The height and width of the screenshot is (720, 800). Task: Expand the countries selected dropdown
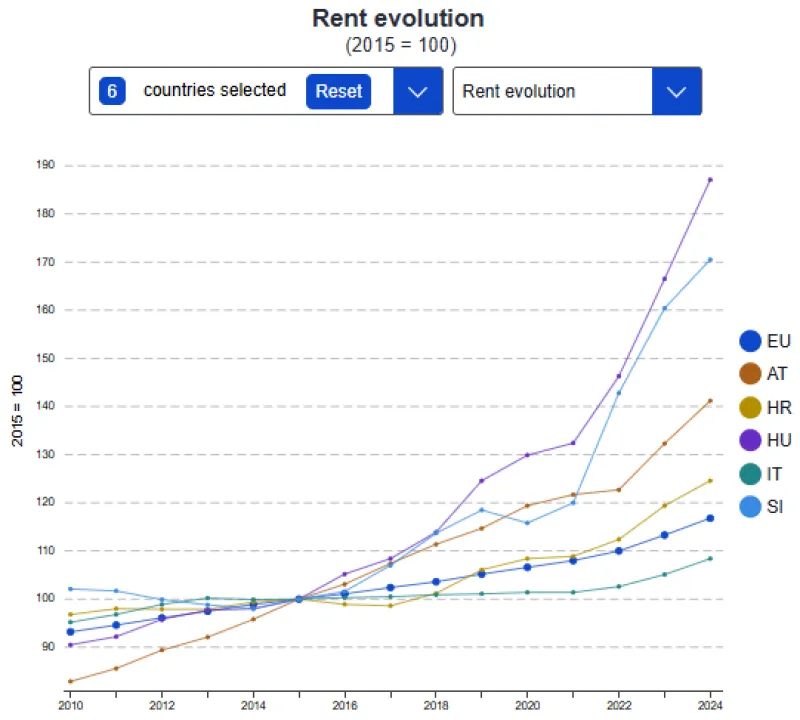coord(419,90)
